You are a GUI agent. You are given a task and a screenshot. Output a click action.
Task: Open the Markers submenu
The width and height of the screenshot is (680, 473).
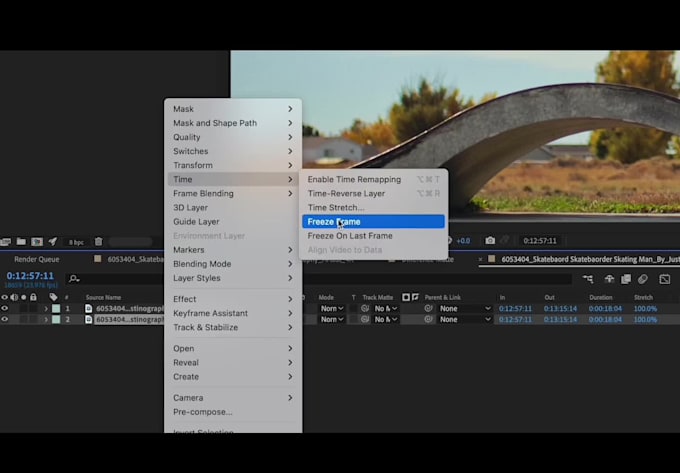(233, 250)
